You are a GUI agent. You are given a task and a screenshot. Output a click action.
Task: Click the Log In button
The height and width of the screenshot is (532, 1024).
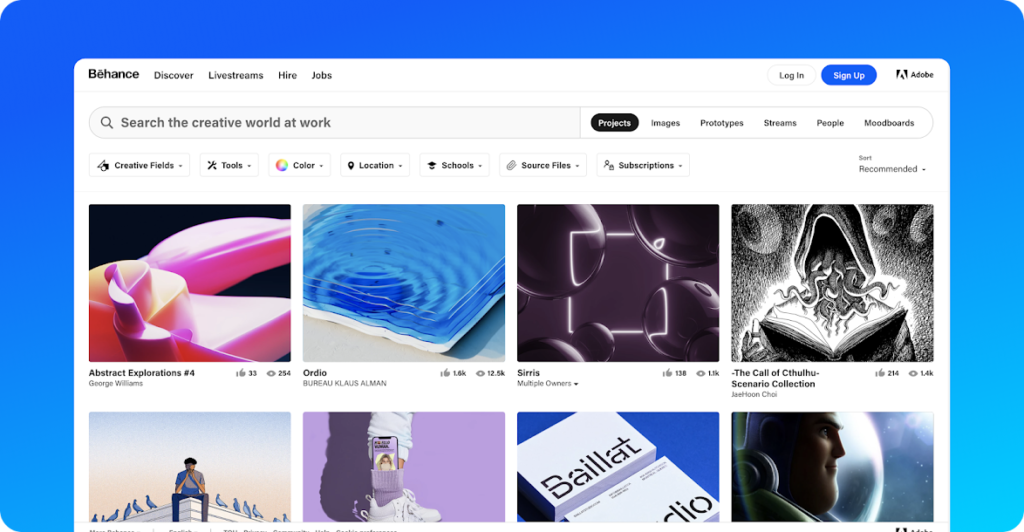(x=792, y=75)
